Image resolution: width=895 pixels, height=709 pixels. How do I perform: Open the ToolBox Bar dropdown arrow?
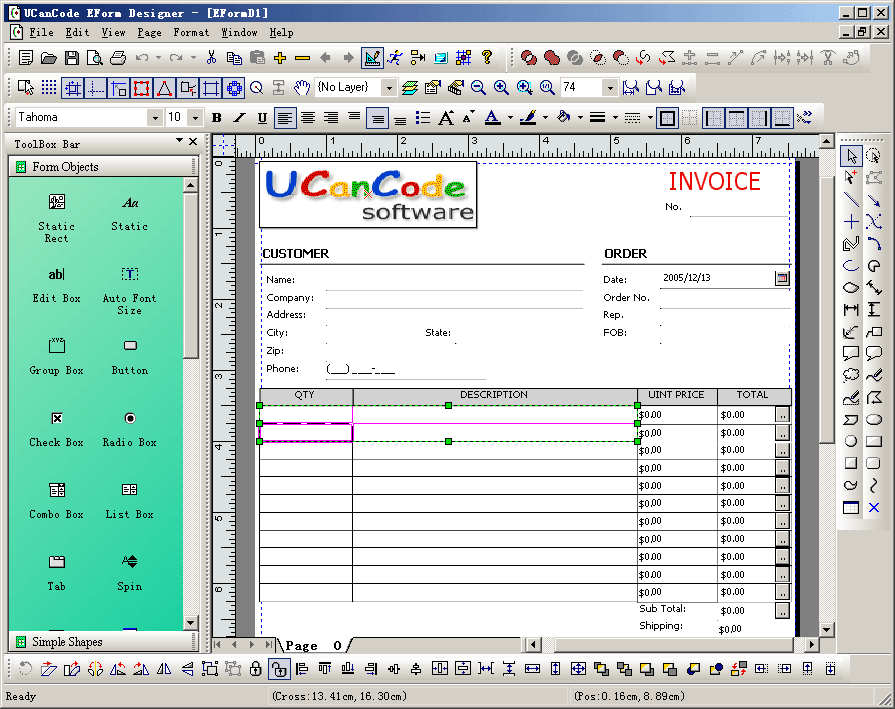pos(179,140)
